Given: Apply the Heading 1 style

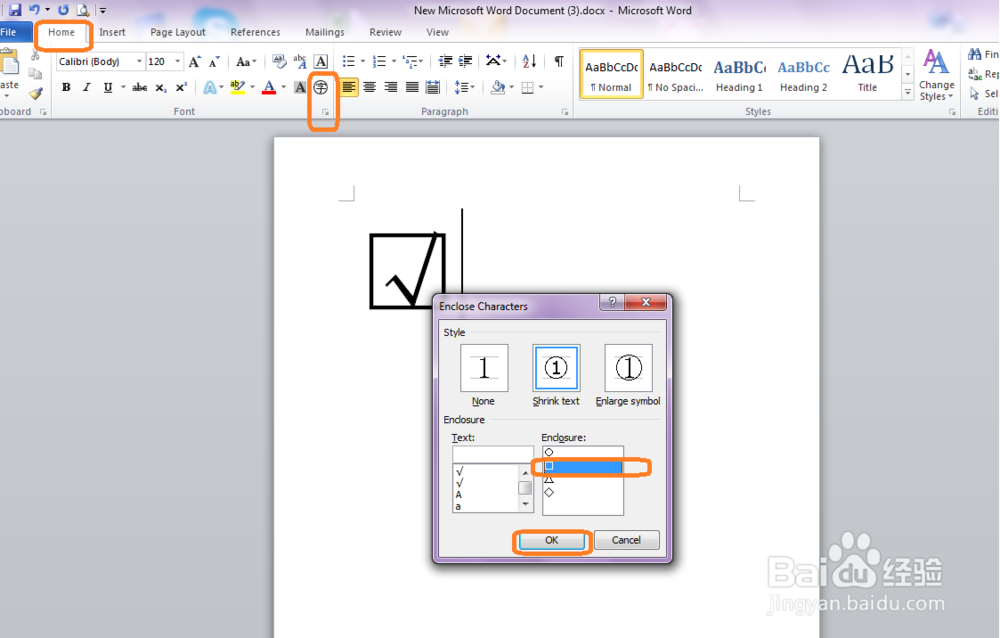Looking at the screenshot, I should click(739, 75).
